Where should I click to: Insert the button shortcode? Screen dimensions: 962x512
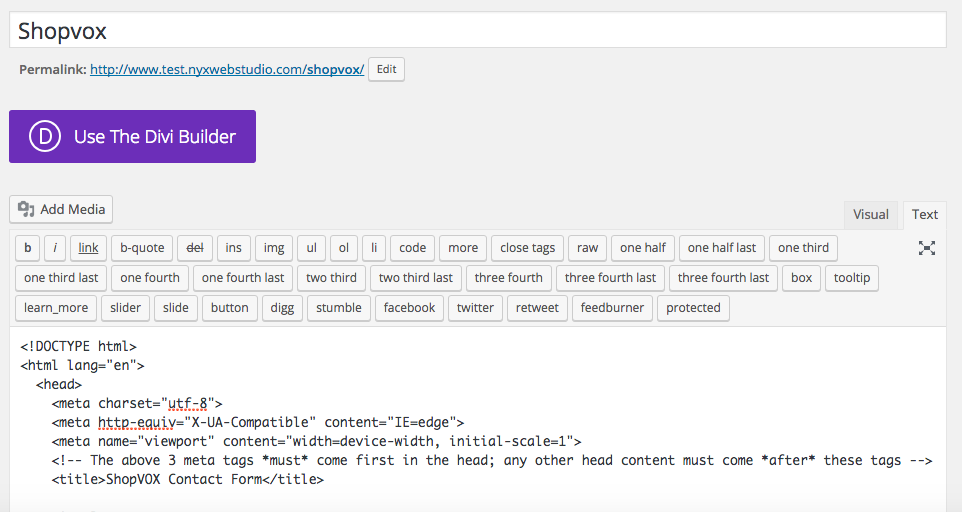[x=230, y=308]
